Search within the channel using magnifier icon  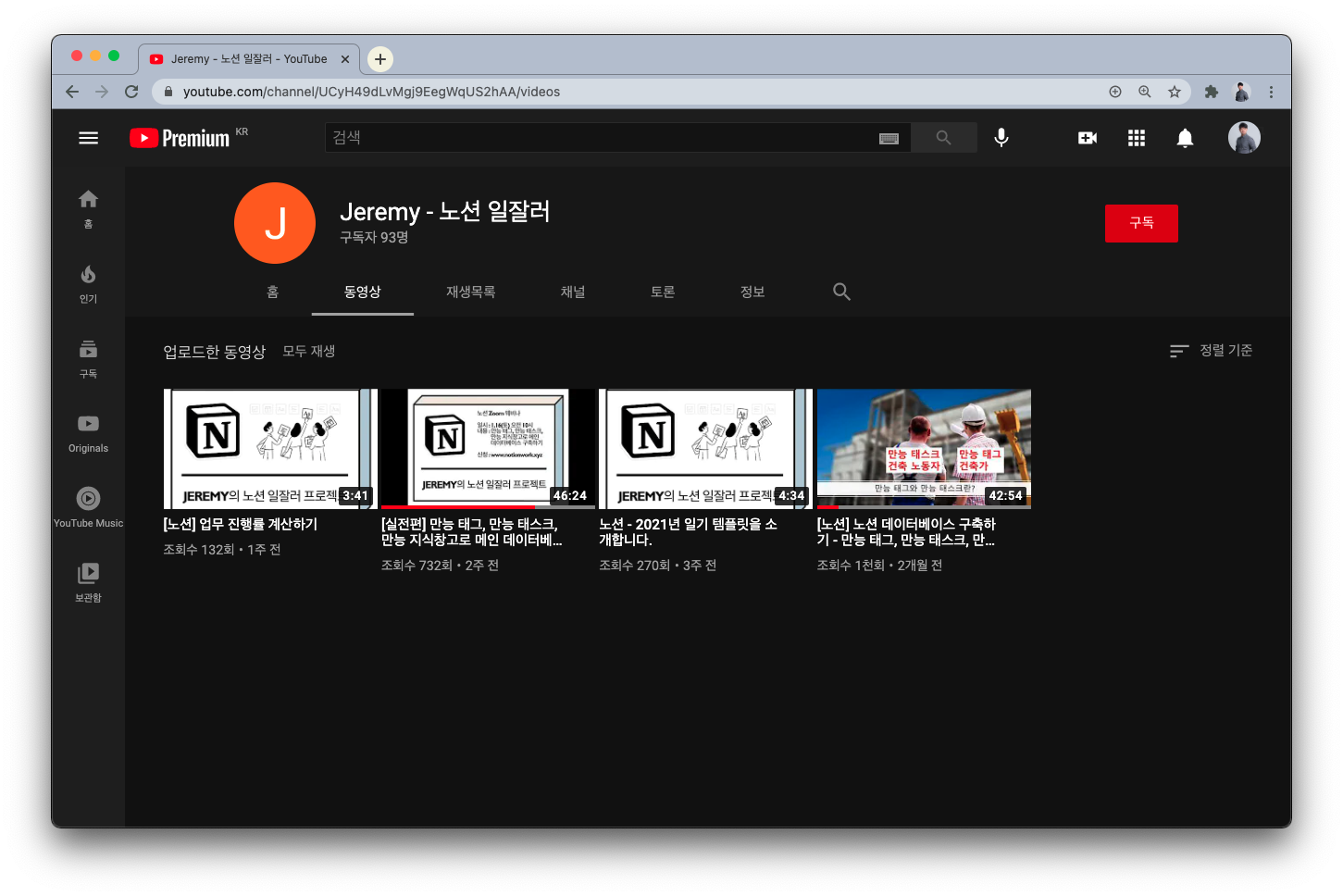(841, 292)
